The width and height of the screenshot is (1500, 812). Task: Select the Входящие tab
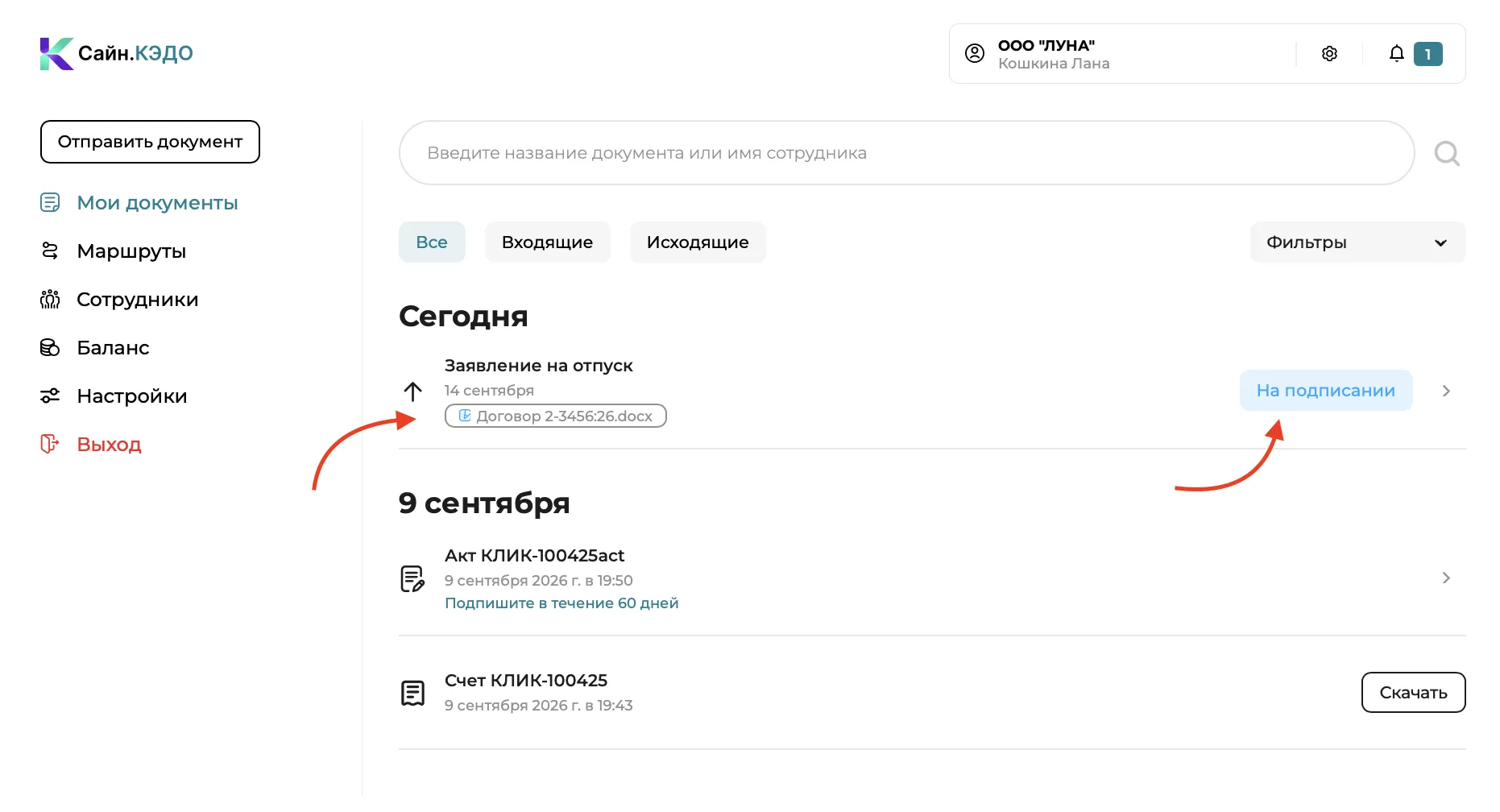point(547,242)
